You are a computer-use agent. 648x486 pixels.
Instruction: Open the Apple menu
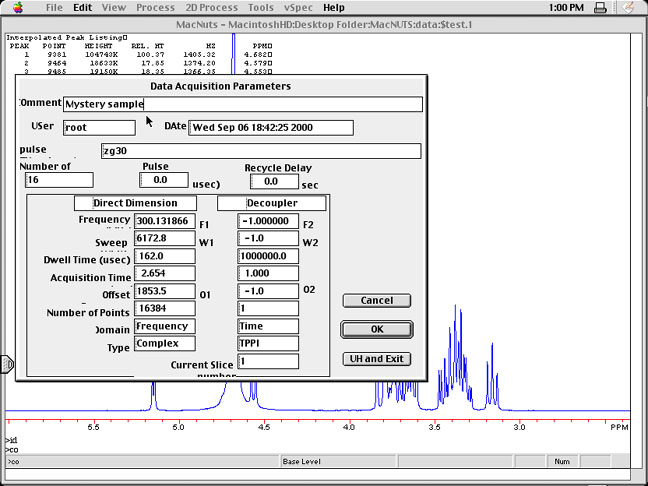[x=17, y=7]
